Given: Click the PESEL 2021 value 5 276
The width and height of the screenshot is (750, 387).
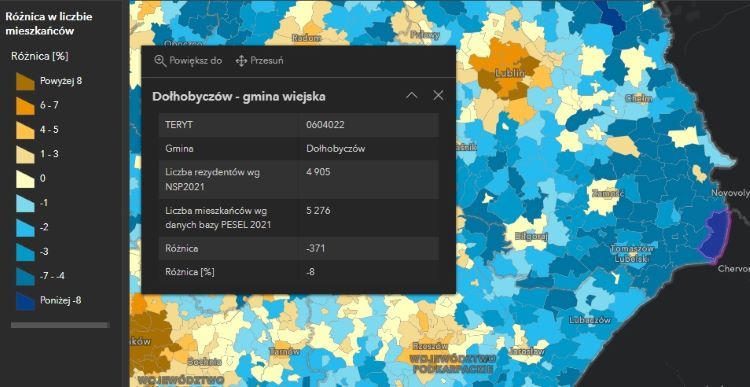Looking at the screenshot, I should click(318, 210).
